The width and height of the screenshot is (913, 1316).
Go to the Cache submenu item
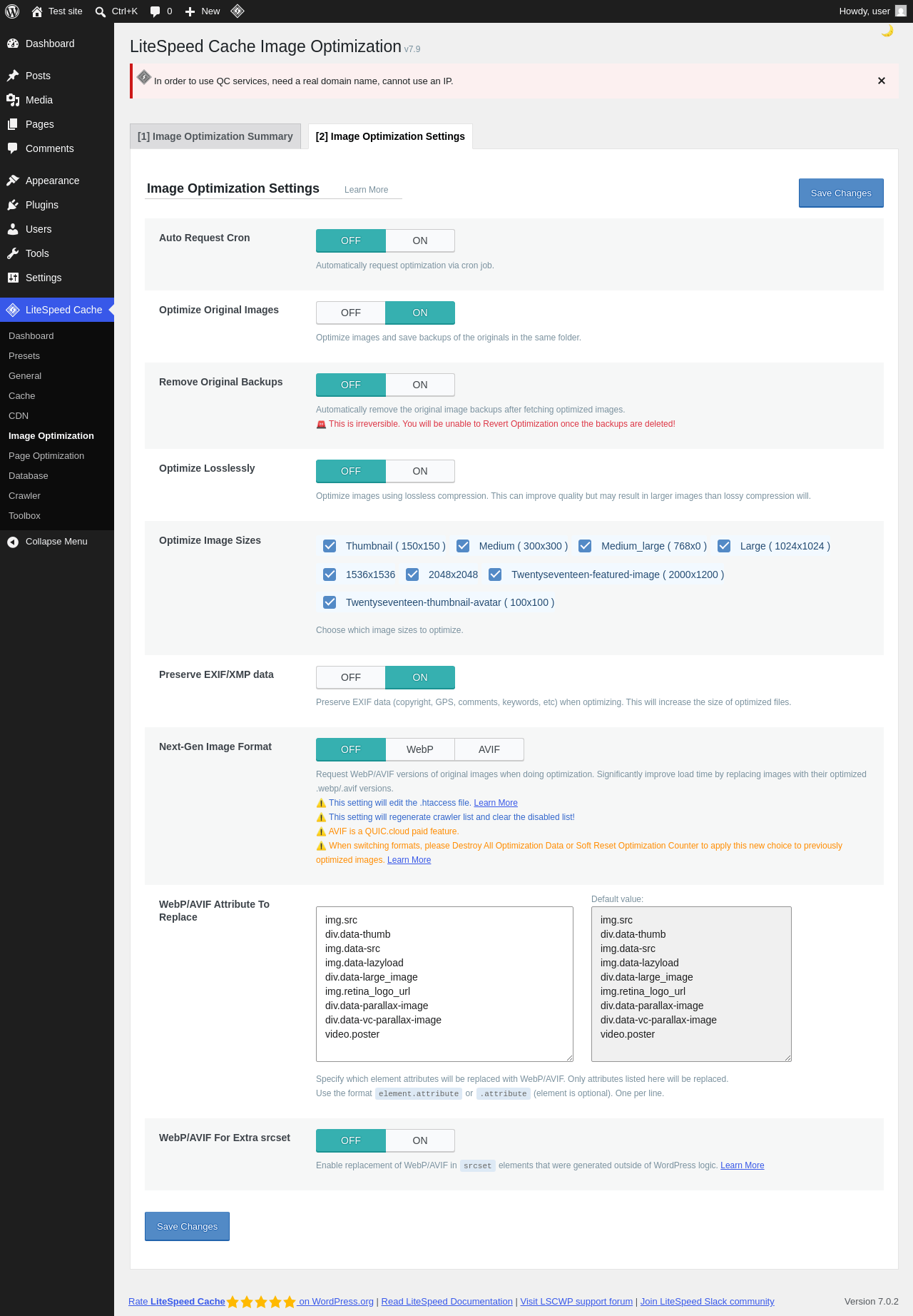[22, 396]
